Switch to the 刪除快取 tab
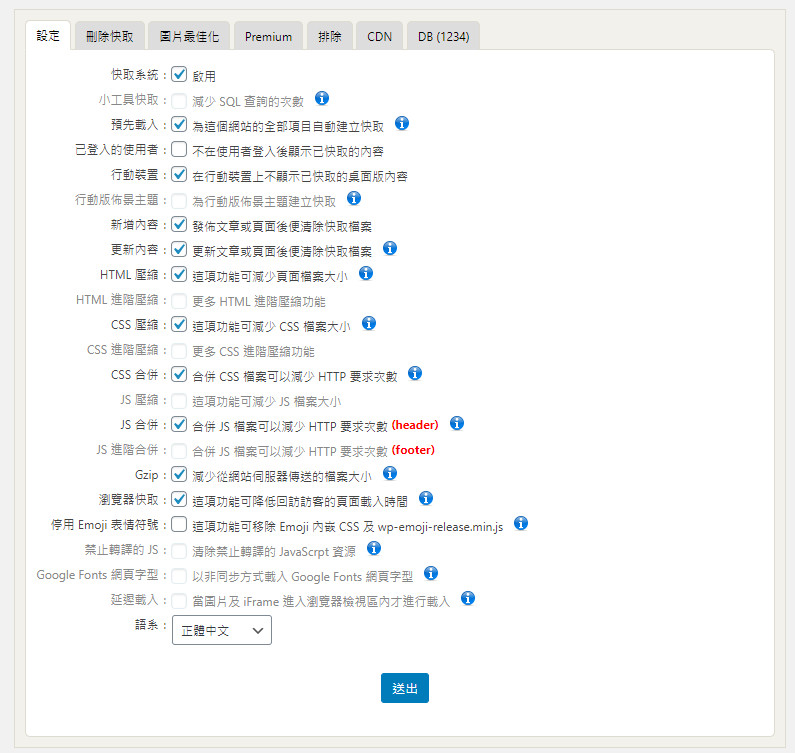The image size is (795, 753). 111,37
